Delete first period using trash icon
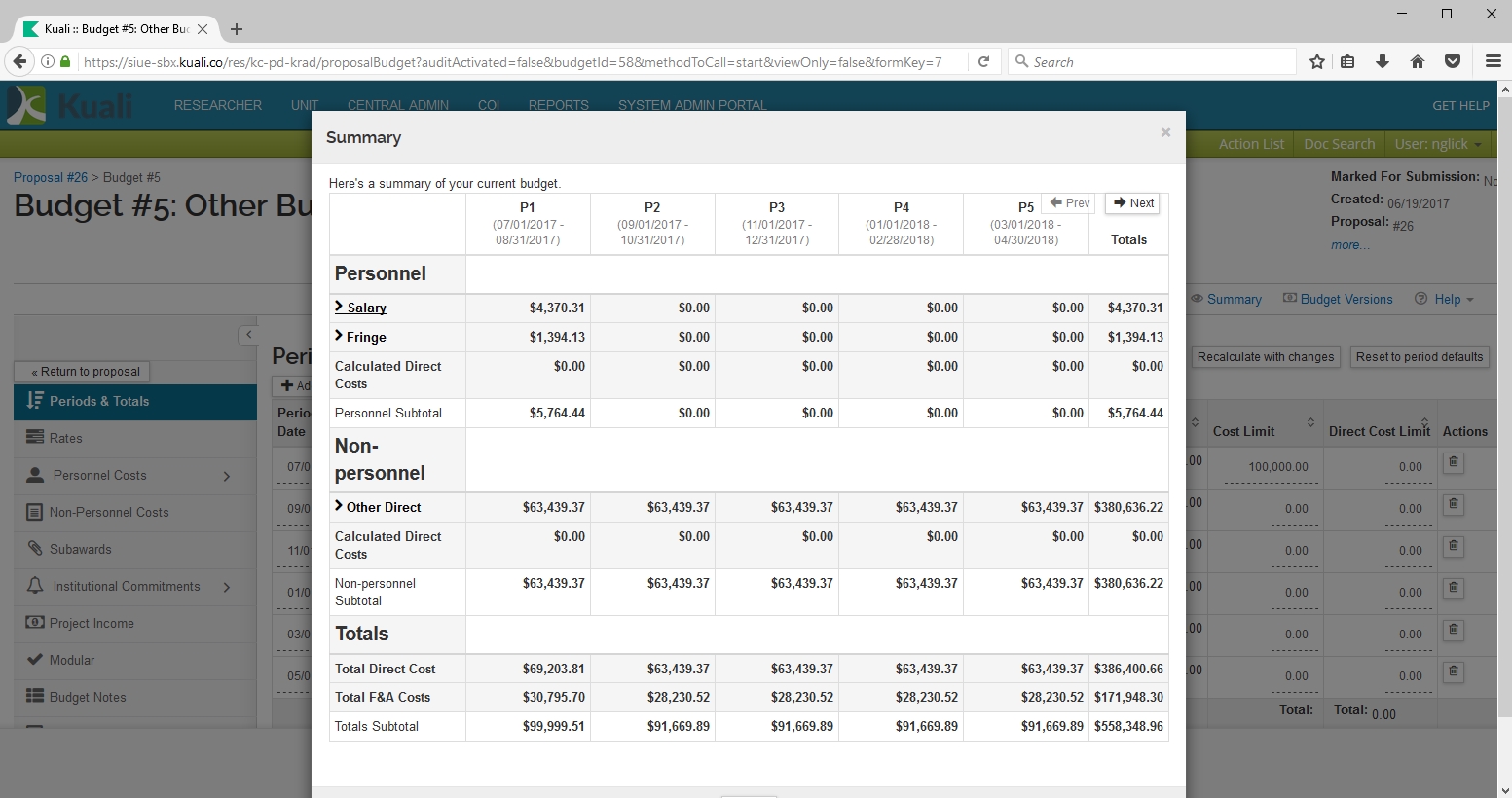 (1453, 462)
